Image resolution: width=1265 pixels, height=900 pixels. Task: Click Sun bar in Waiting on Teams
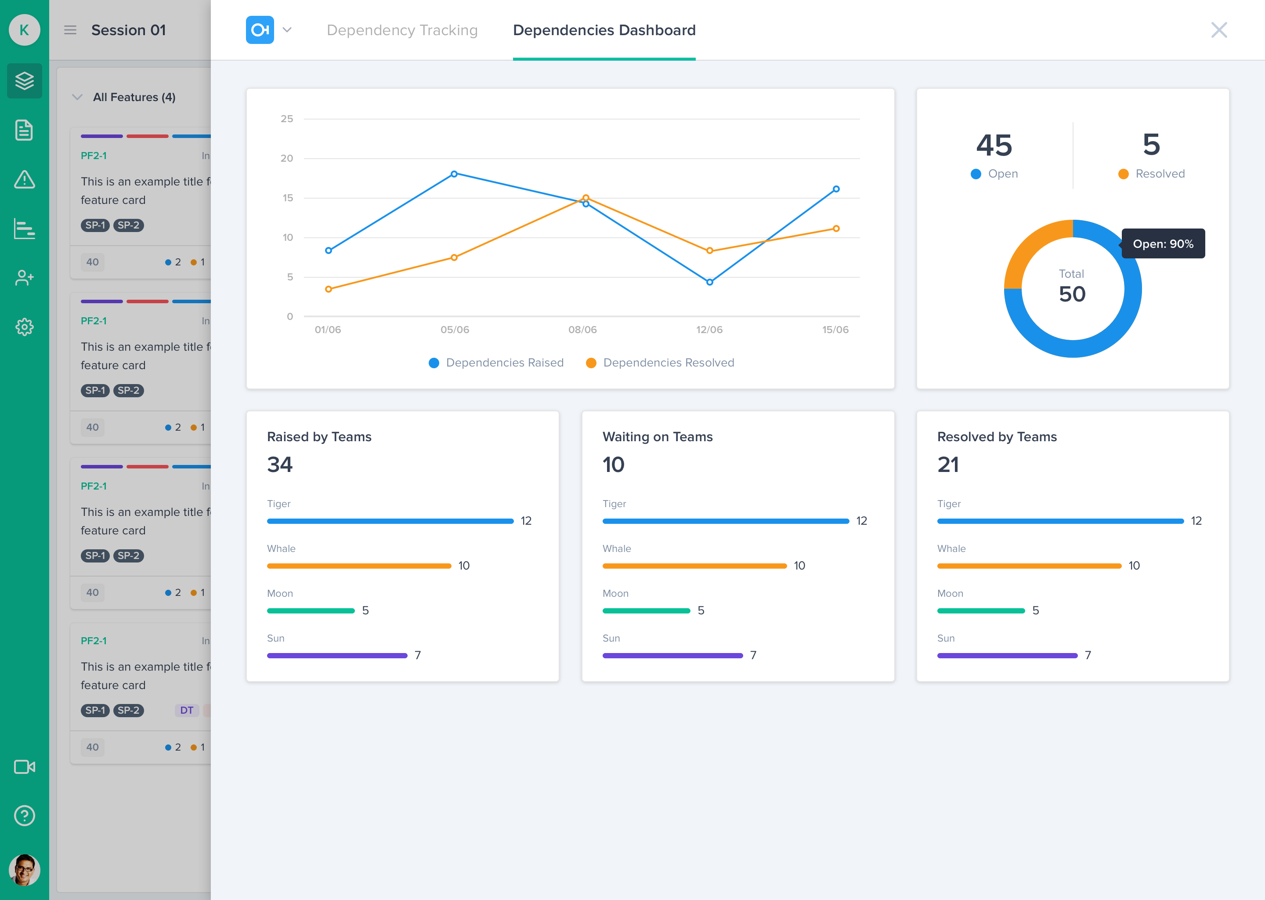(673, 656)
